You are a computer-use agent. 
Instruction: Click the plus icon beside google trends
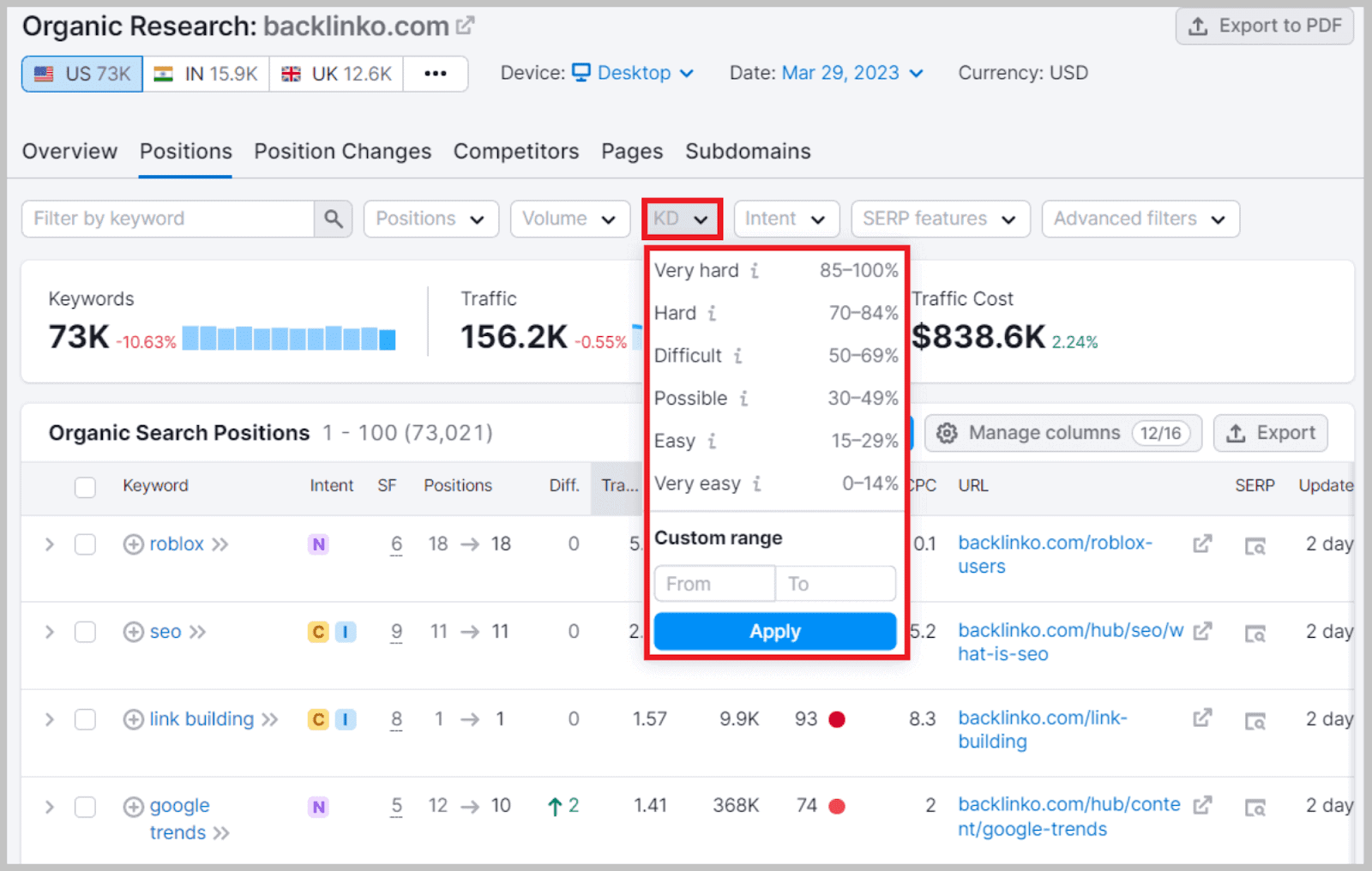pyautogui.click(x=133, y=807)
